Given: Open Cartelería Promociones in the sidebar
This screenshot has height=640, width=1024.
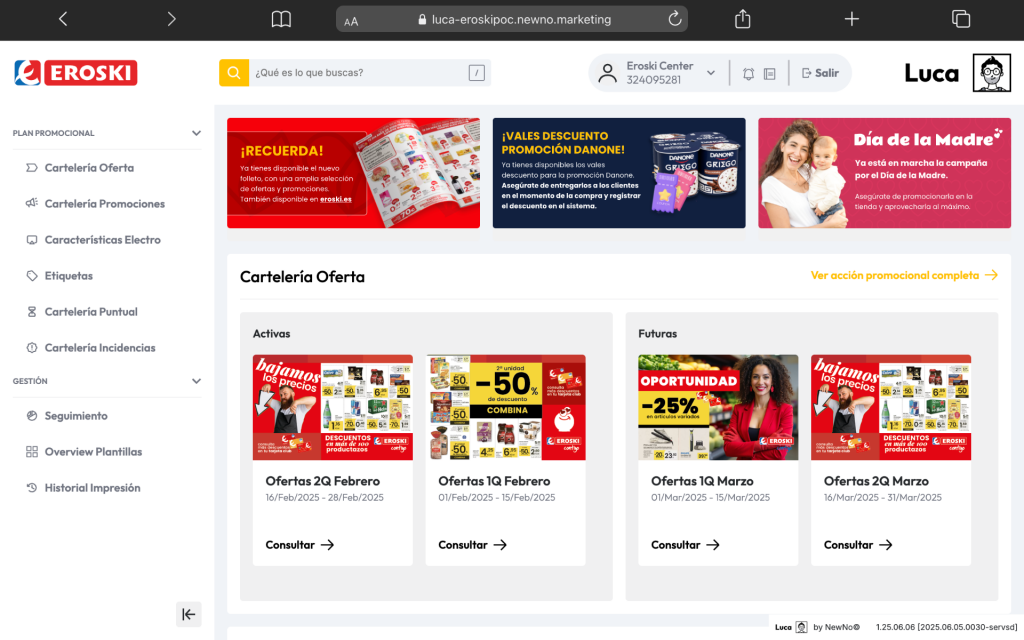Looking at the screenshot, I should point(104,204).
